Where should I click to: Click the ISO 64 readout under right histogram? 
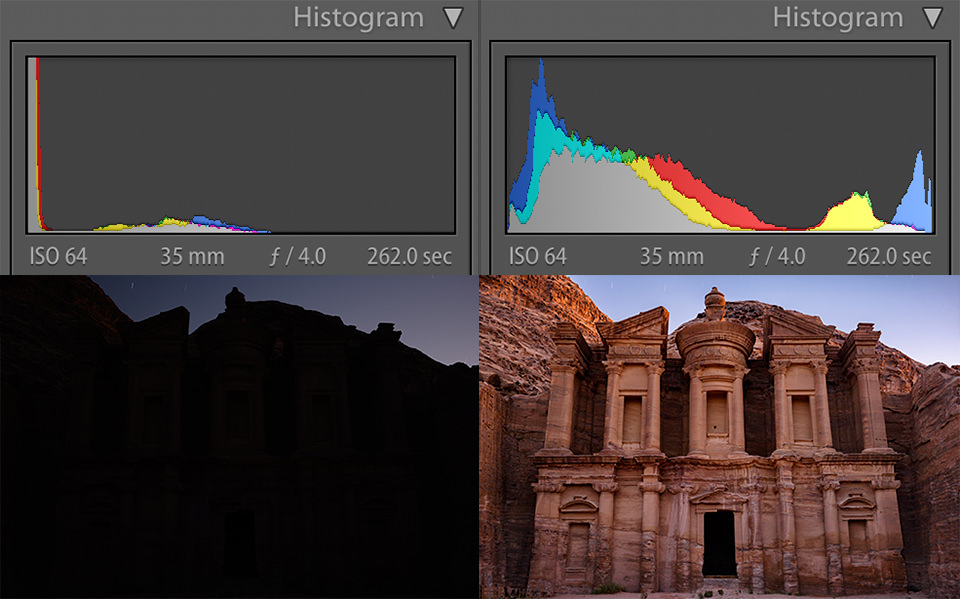point(538,256)
